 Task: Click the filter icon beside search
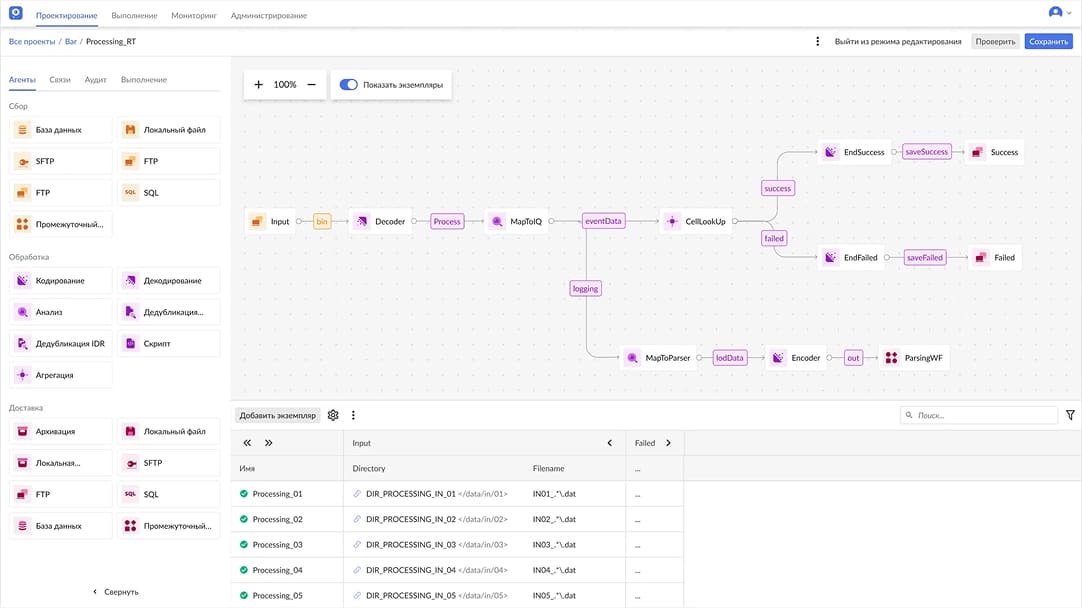click(1070, 415)
